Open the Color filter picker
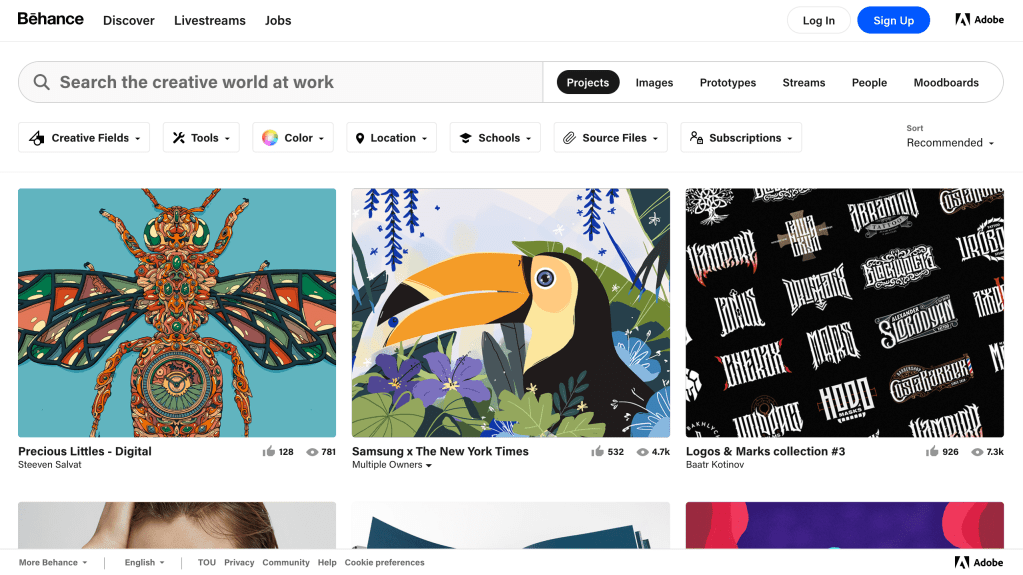1023x575 pixels. coord(293,138)
